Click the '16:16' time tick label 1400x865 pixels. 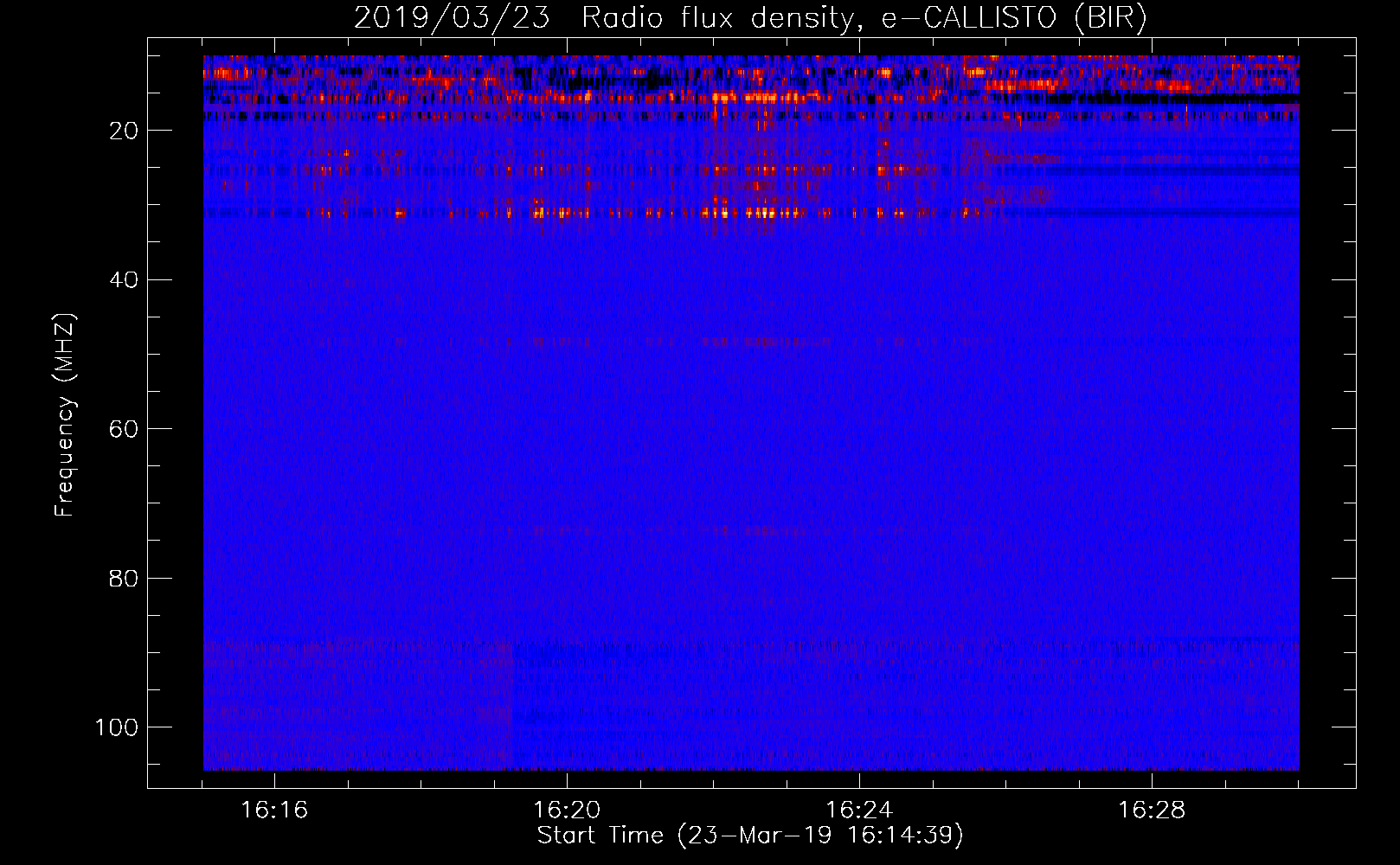click(274, 811)
